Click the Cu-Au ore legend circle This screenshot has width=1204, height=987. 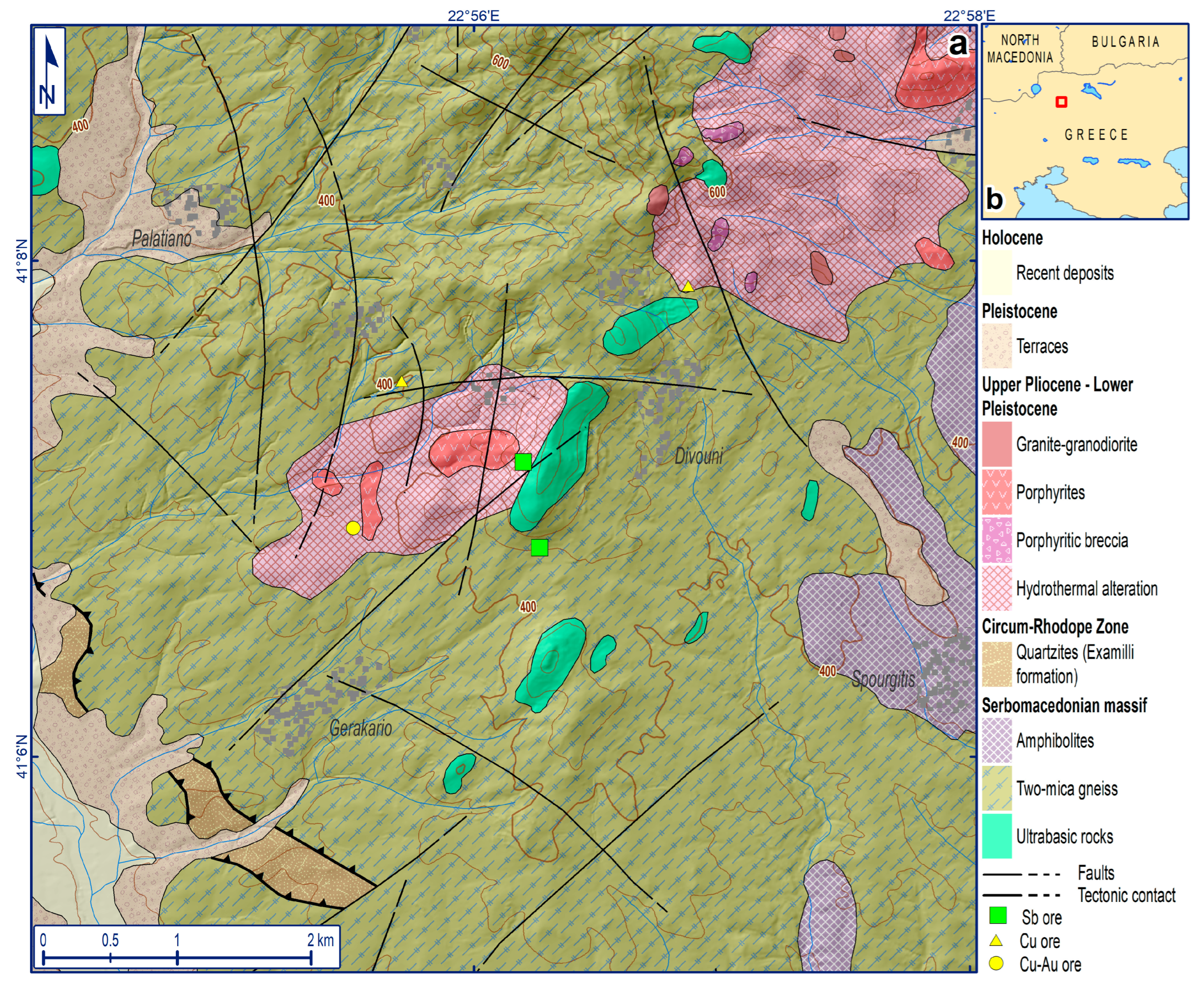click(996, 964)
